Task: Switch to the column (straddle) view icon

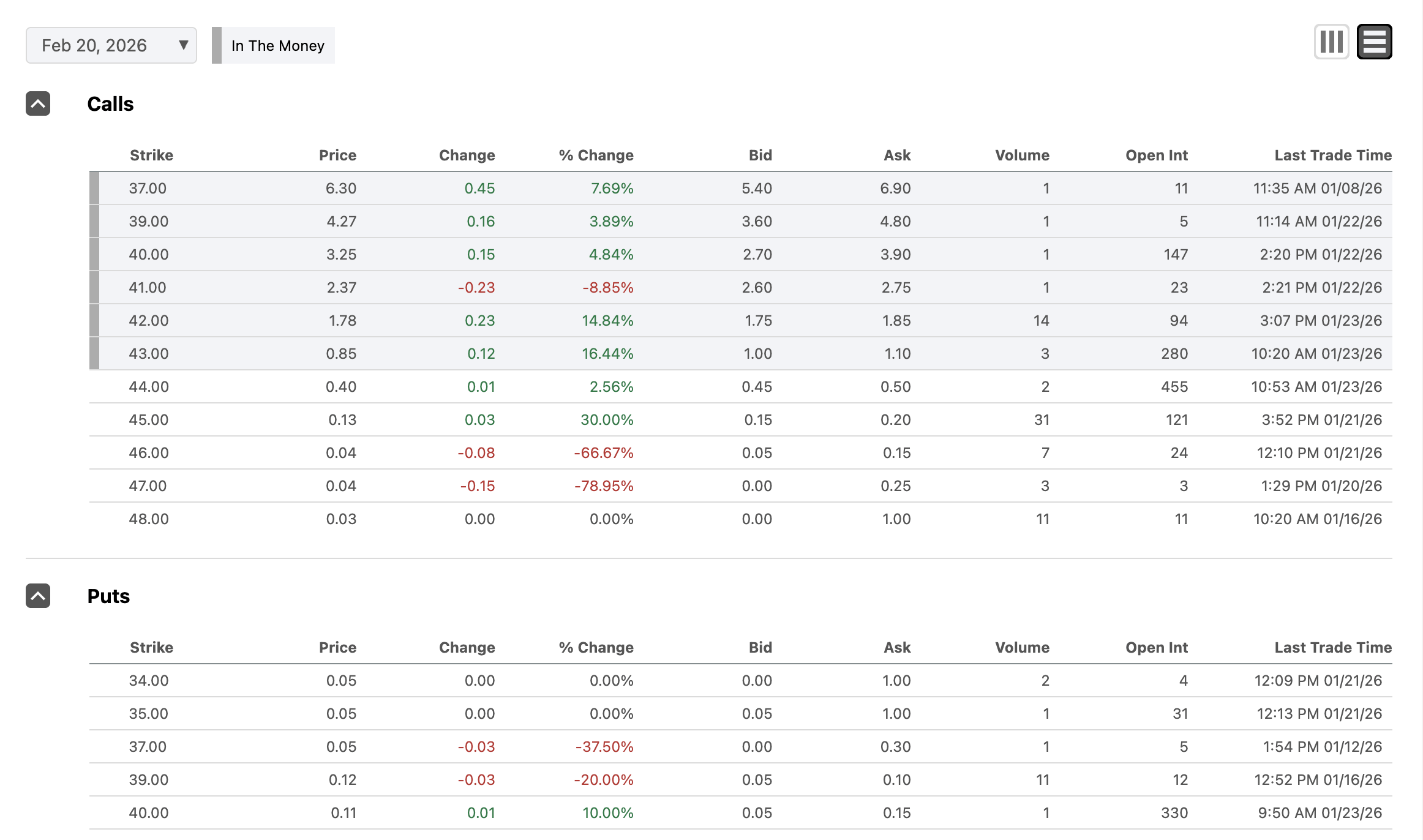Action: (x=1331, y=42)
